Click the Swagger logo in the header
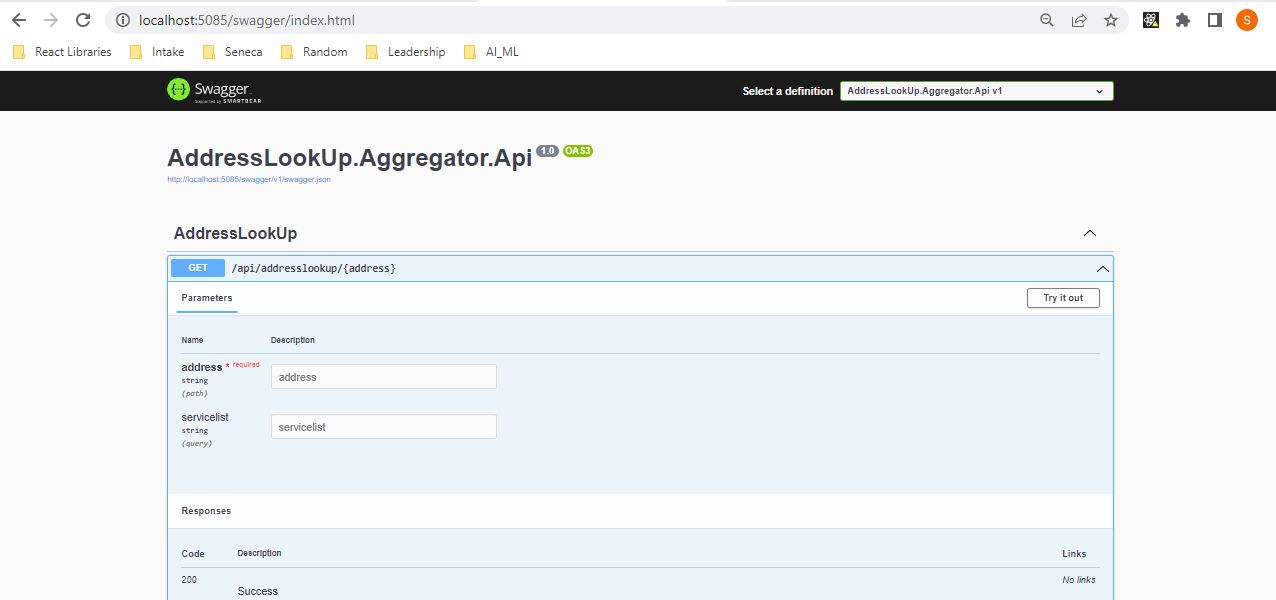Image resolution: width=1276 pixels, height=600 pixels. coord(214,91)
